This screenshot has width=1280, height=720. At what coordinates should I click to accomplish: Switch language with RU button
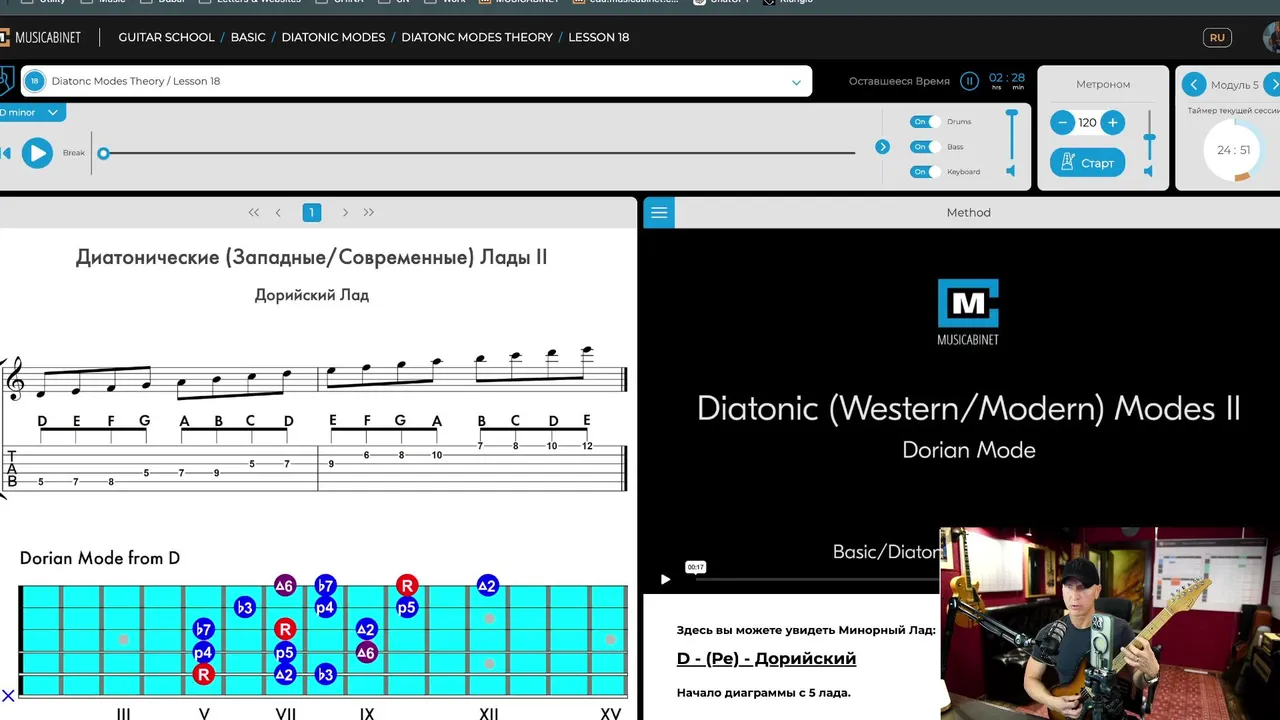click(x=1217, y=38)
